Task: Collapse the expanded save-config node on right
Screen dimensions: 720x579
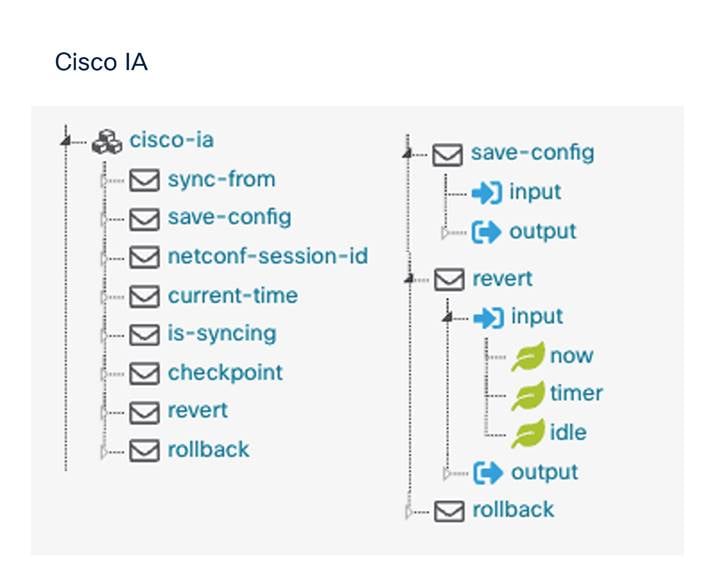Action: 407,154
